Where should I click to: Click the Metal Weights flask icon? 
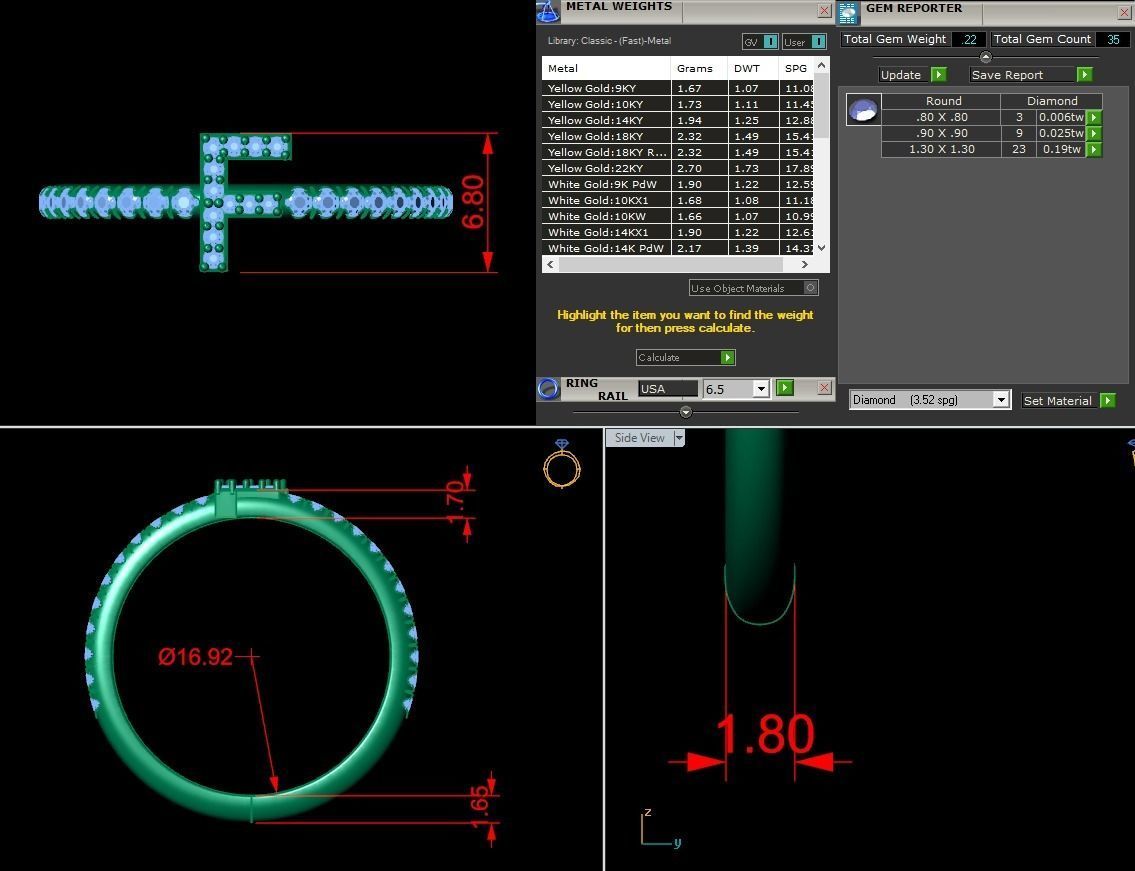pos(547,11)
